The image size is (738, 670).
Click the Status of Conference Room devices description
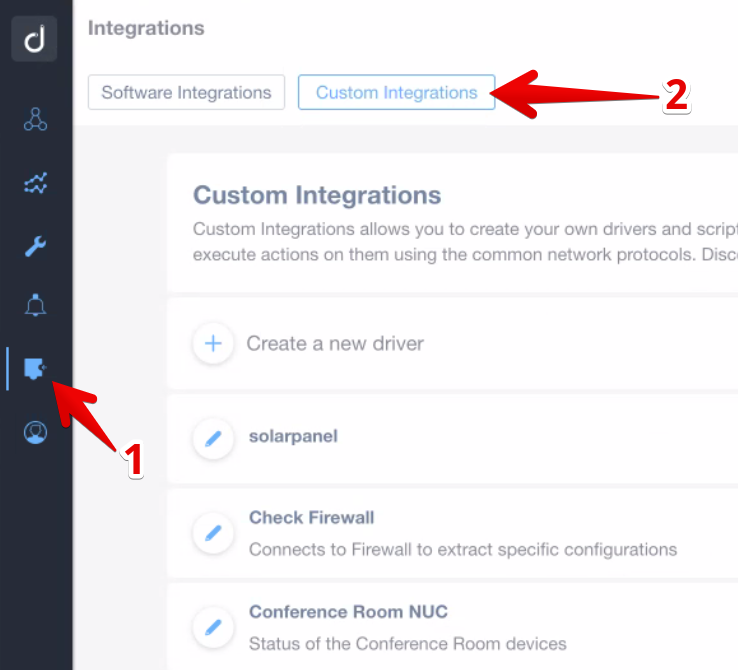[x=408, y=644]
